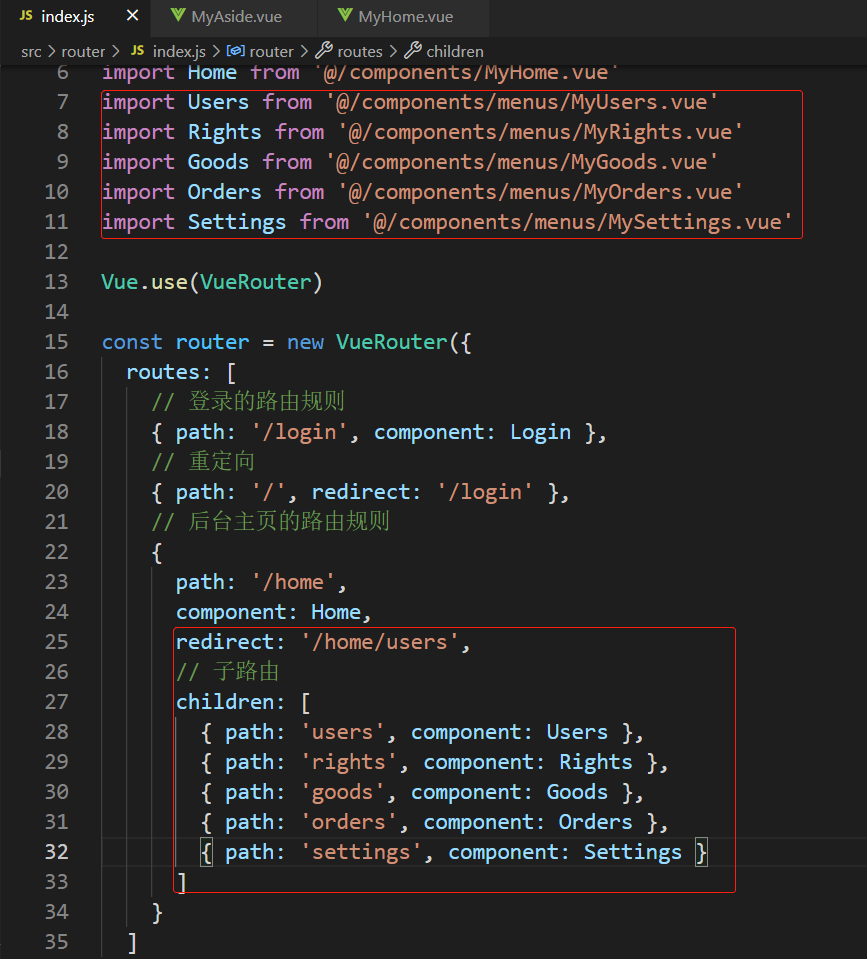Click the Vue icon on MyAside.vue tab
867x959 pixels.
pyautogui.click(x=178, y=15)
